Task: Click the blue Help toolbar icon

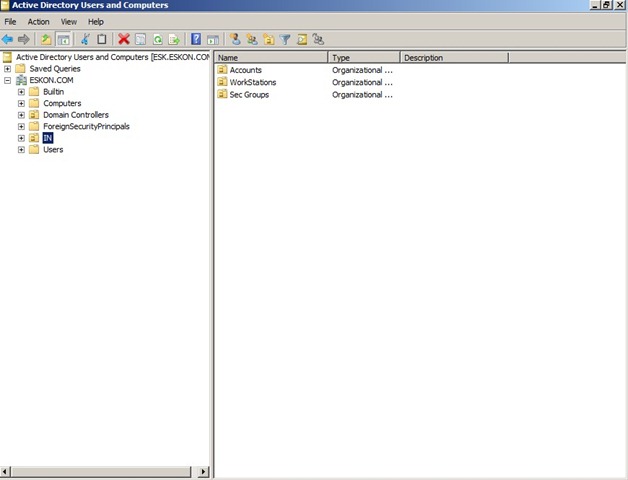Action: 196,39
